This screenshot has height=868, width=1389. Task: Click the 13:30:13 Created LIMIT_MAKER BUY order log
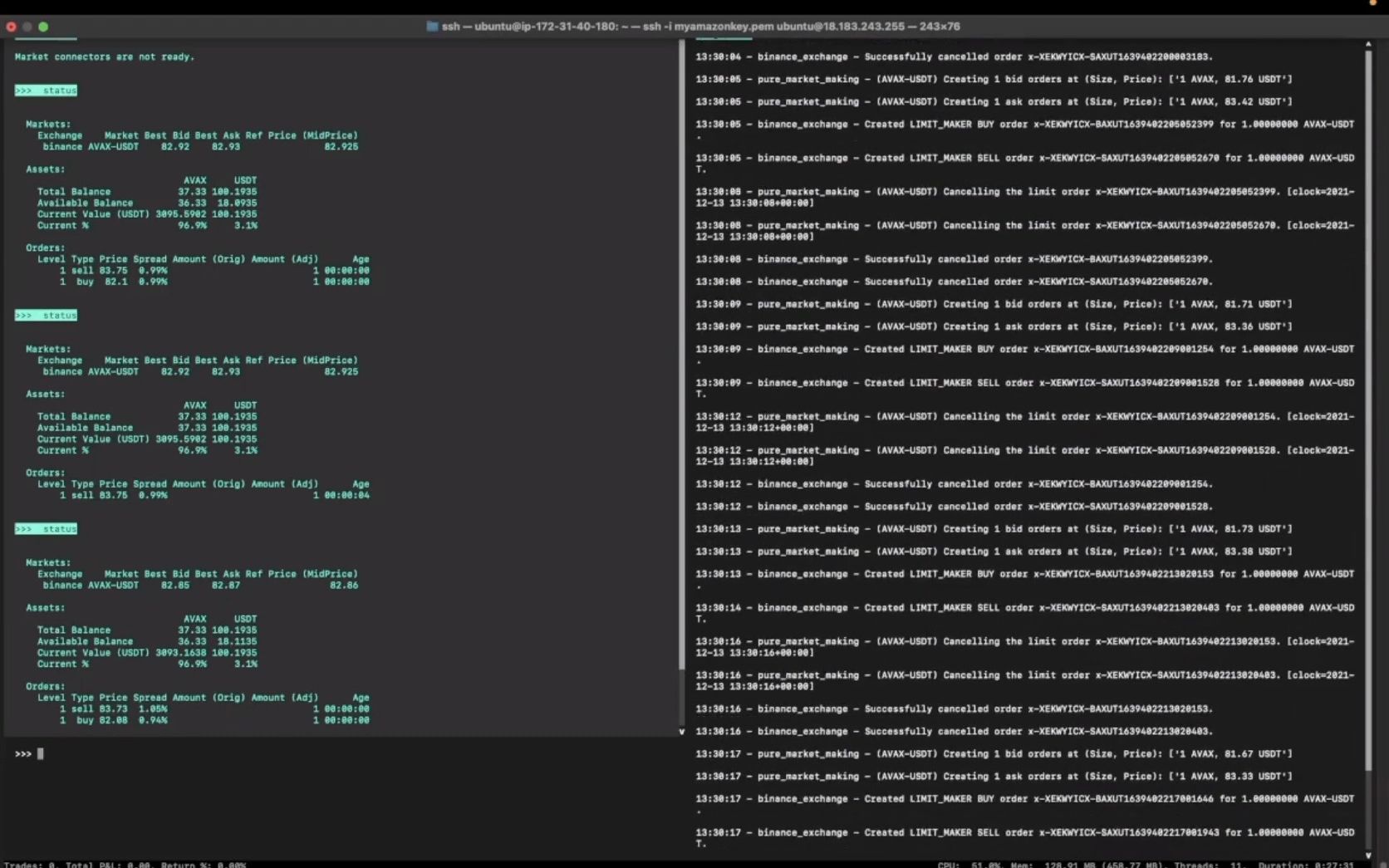1024,580
